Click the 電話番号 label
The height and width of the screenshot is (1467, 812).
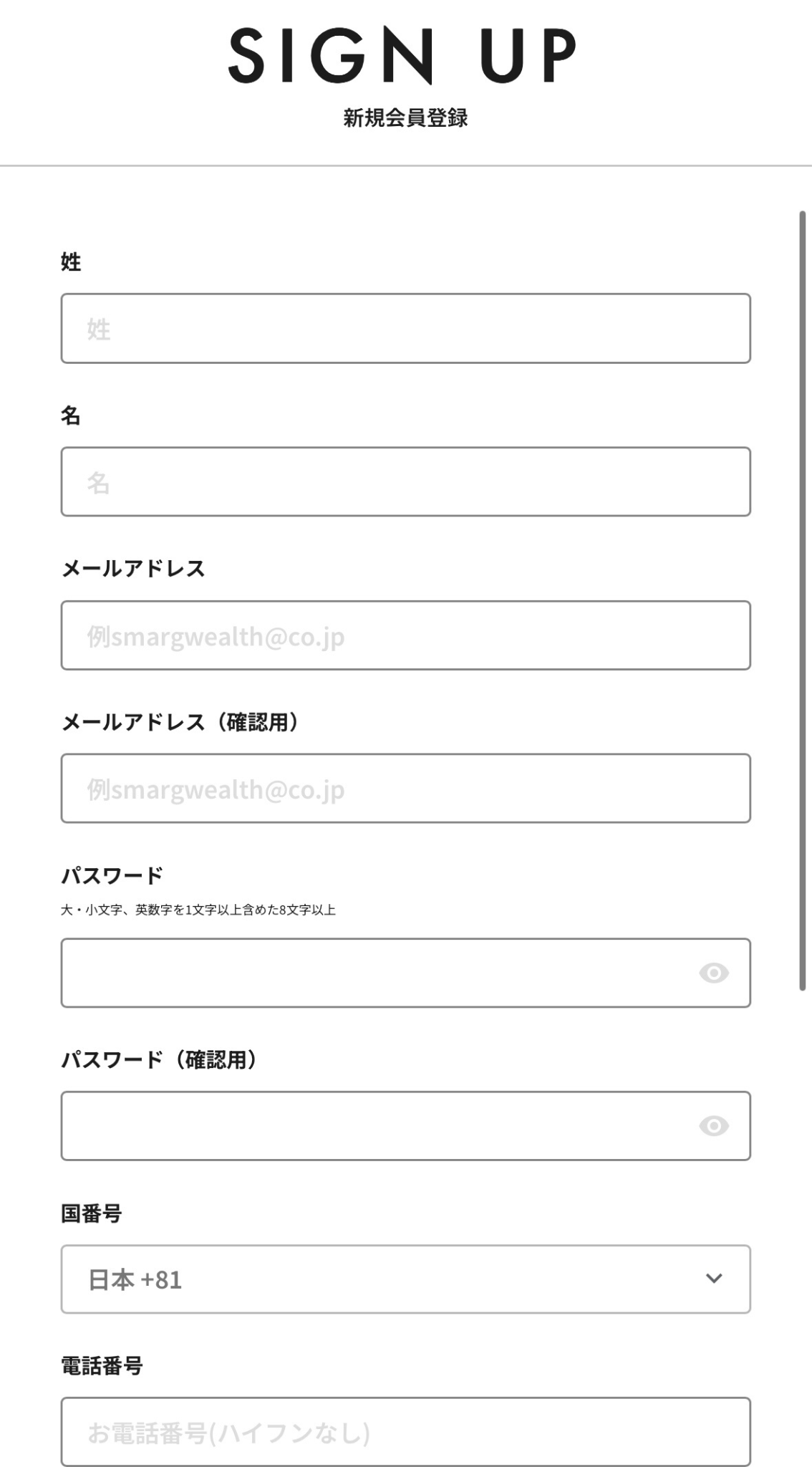(x=102, y=1366)
